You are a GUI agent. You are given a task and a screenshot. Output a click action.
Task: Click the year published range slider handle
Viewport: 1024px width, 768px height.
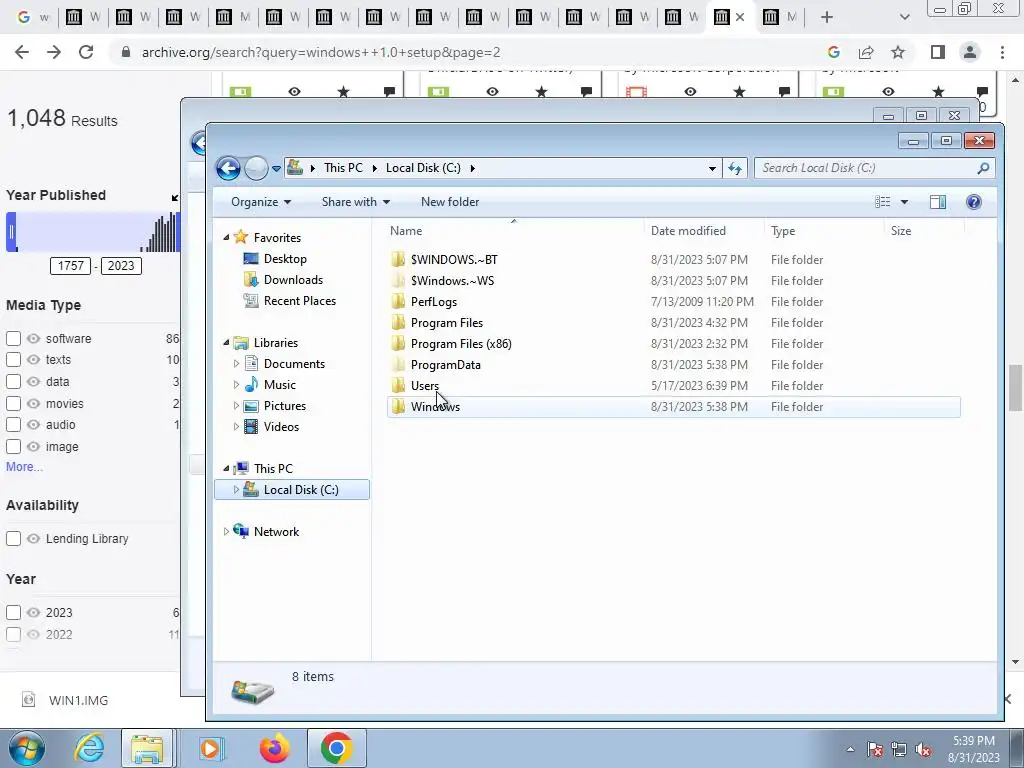pos(11,232)
